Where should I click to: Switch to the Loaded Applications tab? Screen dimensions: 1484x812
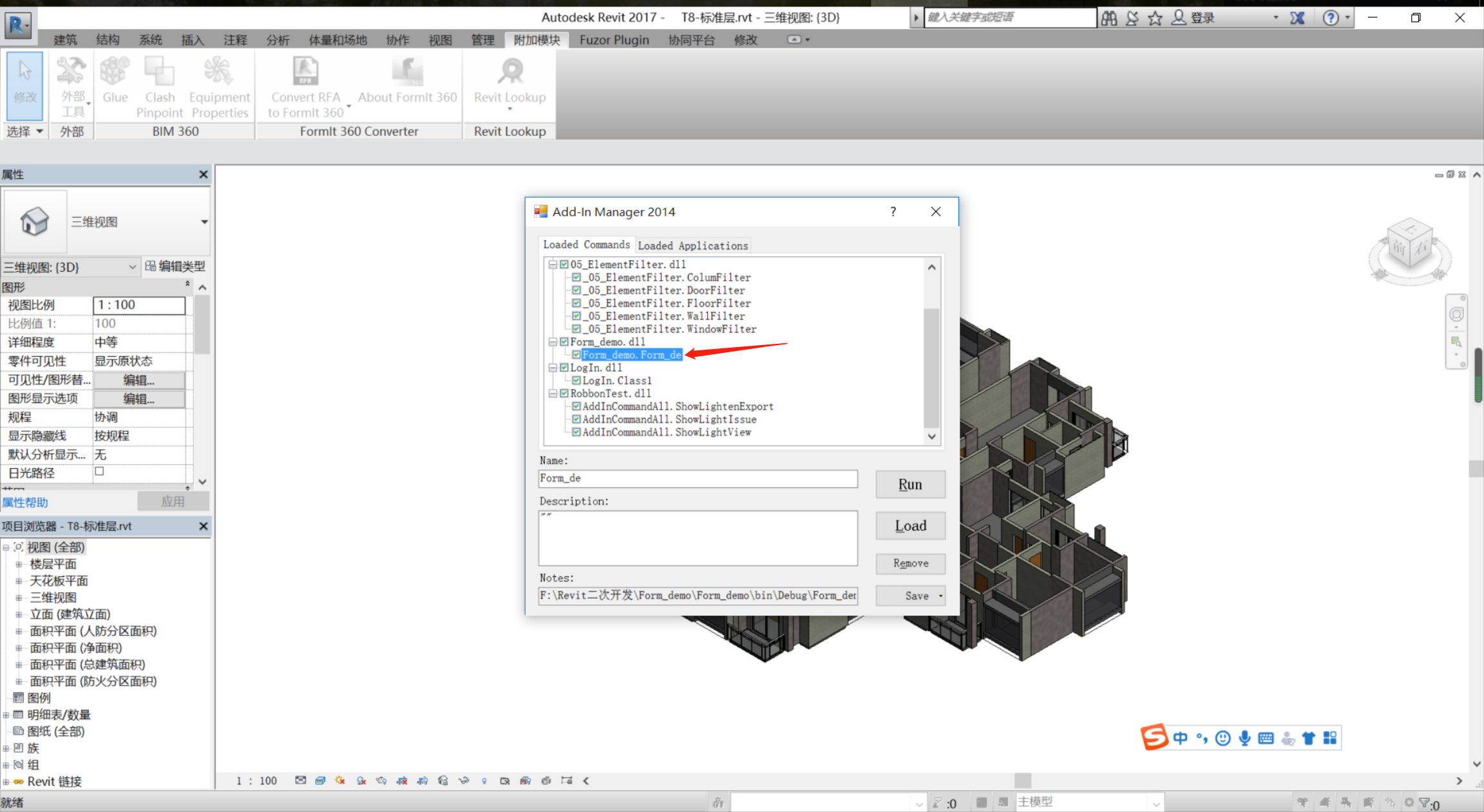click(x=692, y=246)
